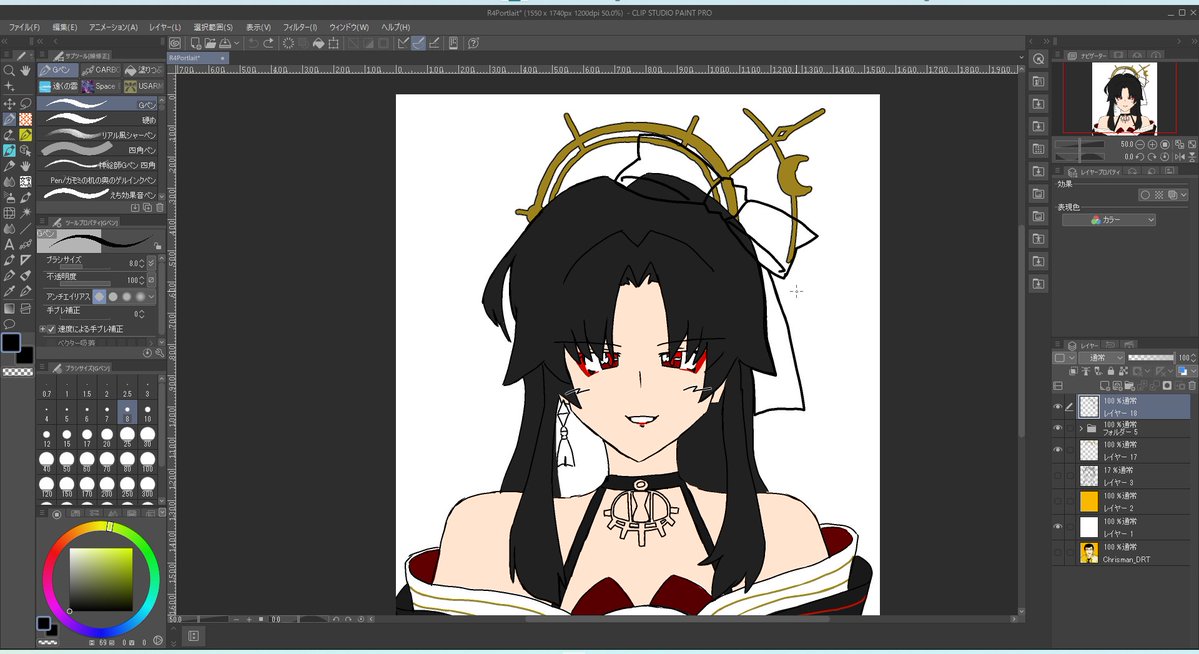The width and height of the screenshot is (1199, 654).
Task: Click zoom out minus in Navigator
Action: coord(1140,144)
